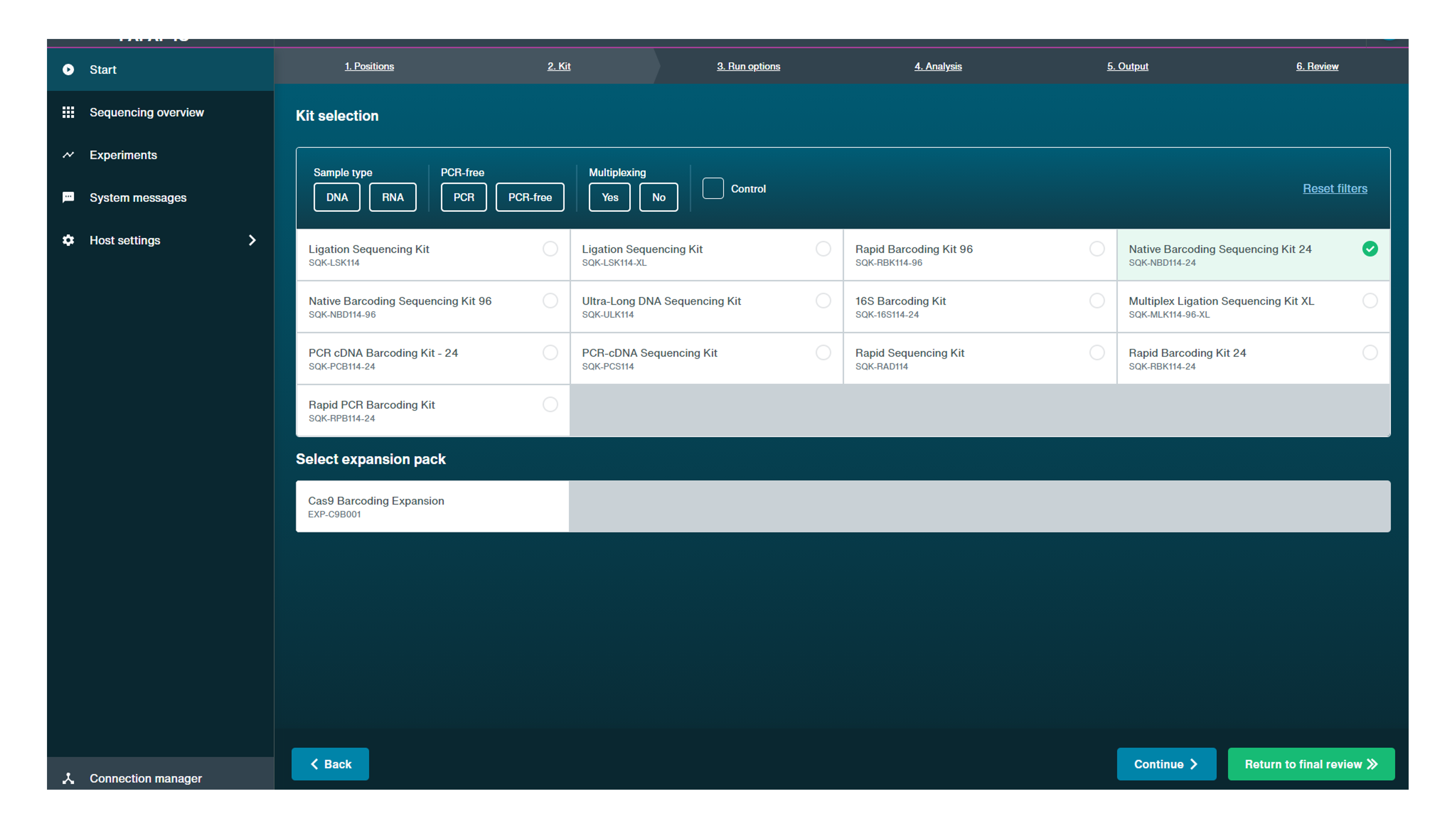Select PCR-cDNA Sequencing Kit radio

tap(823, 353)
